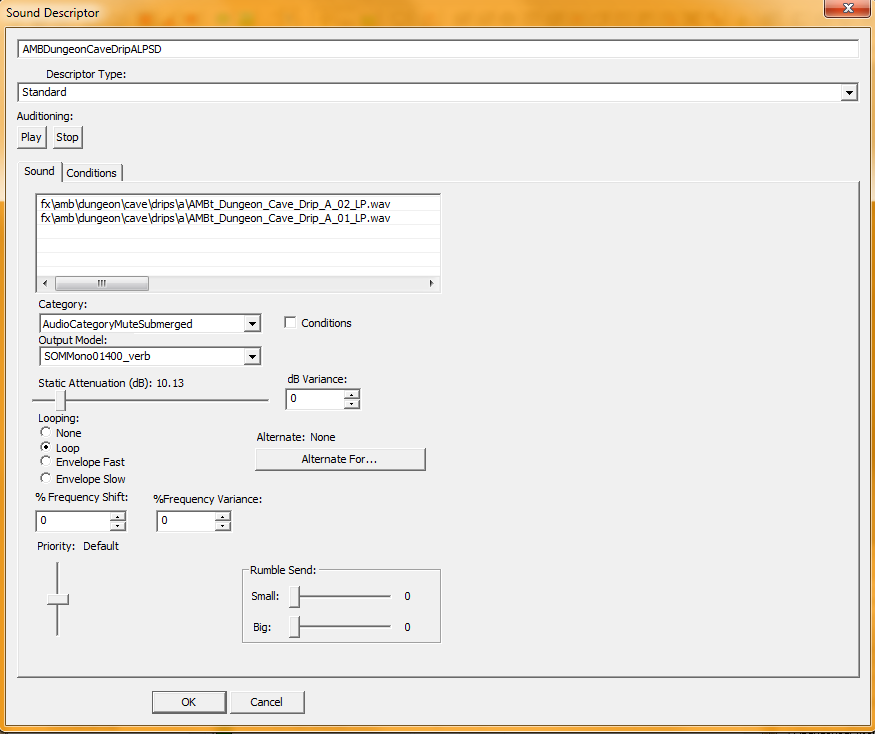Open the Category dropdown AudioCategoryMuteSubmerged
Screen dimensions: 875x734
point(252,324)
